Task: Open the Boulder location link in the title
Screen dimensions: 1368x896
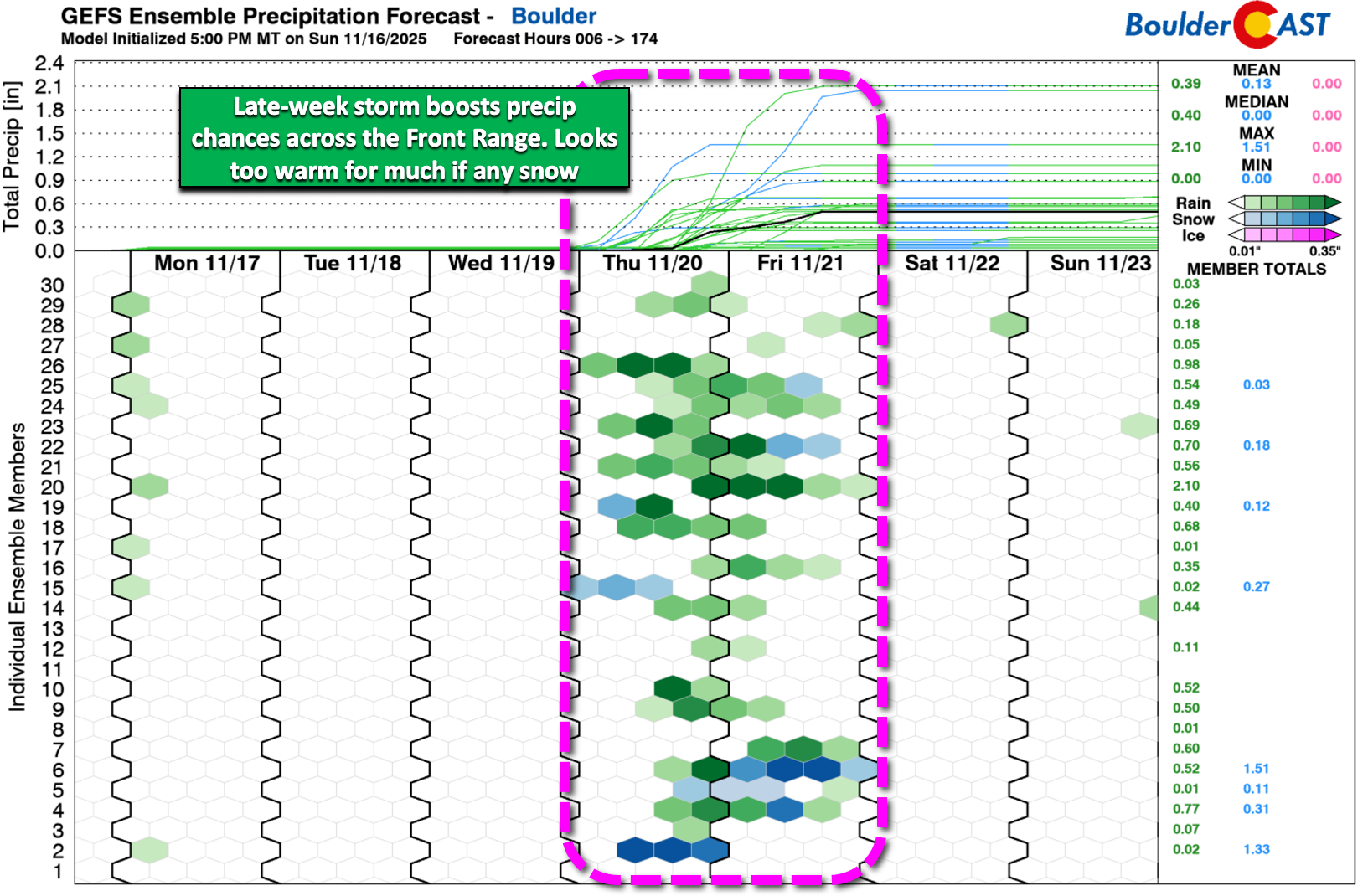Action: click(554, 16)
